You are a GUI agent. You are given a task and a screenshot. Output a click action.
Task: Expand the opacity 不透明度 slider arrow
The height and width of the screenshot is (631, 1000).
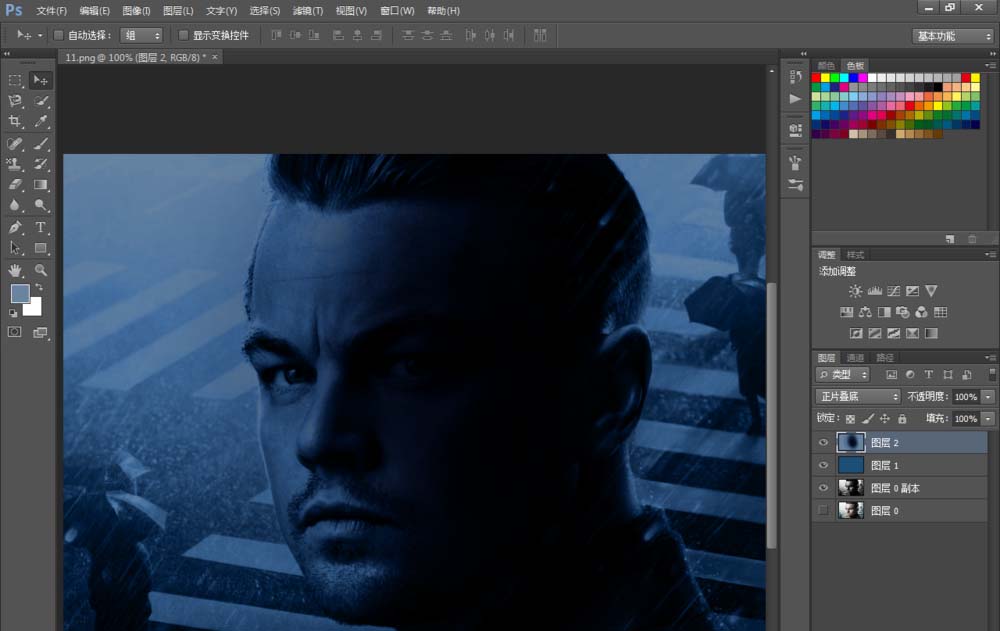click(989, 396)
